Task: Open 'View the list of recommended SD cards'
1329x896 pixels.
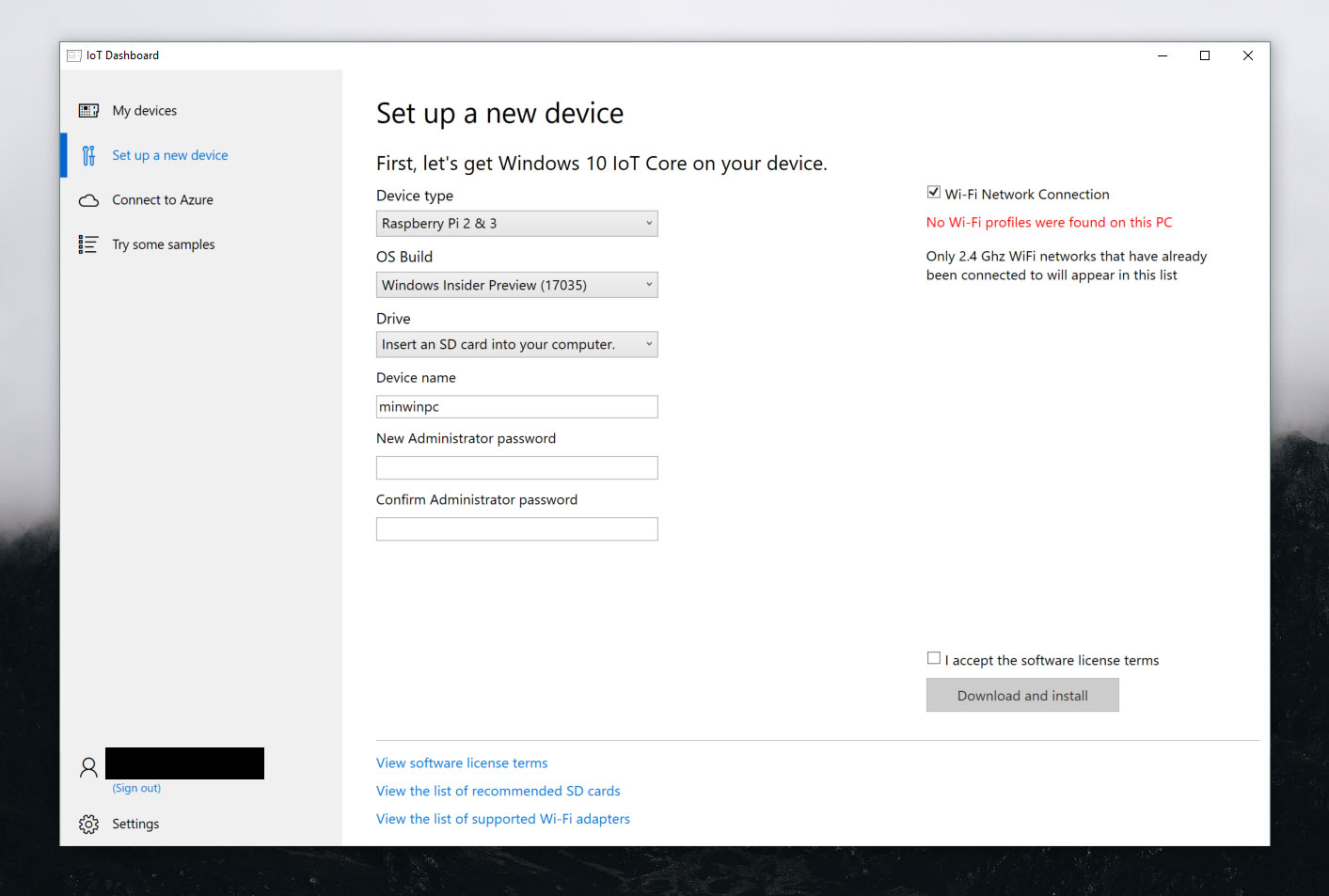Action: (498, 790)
